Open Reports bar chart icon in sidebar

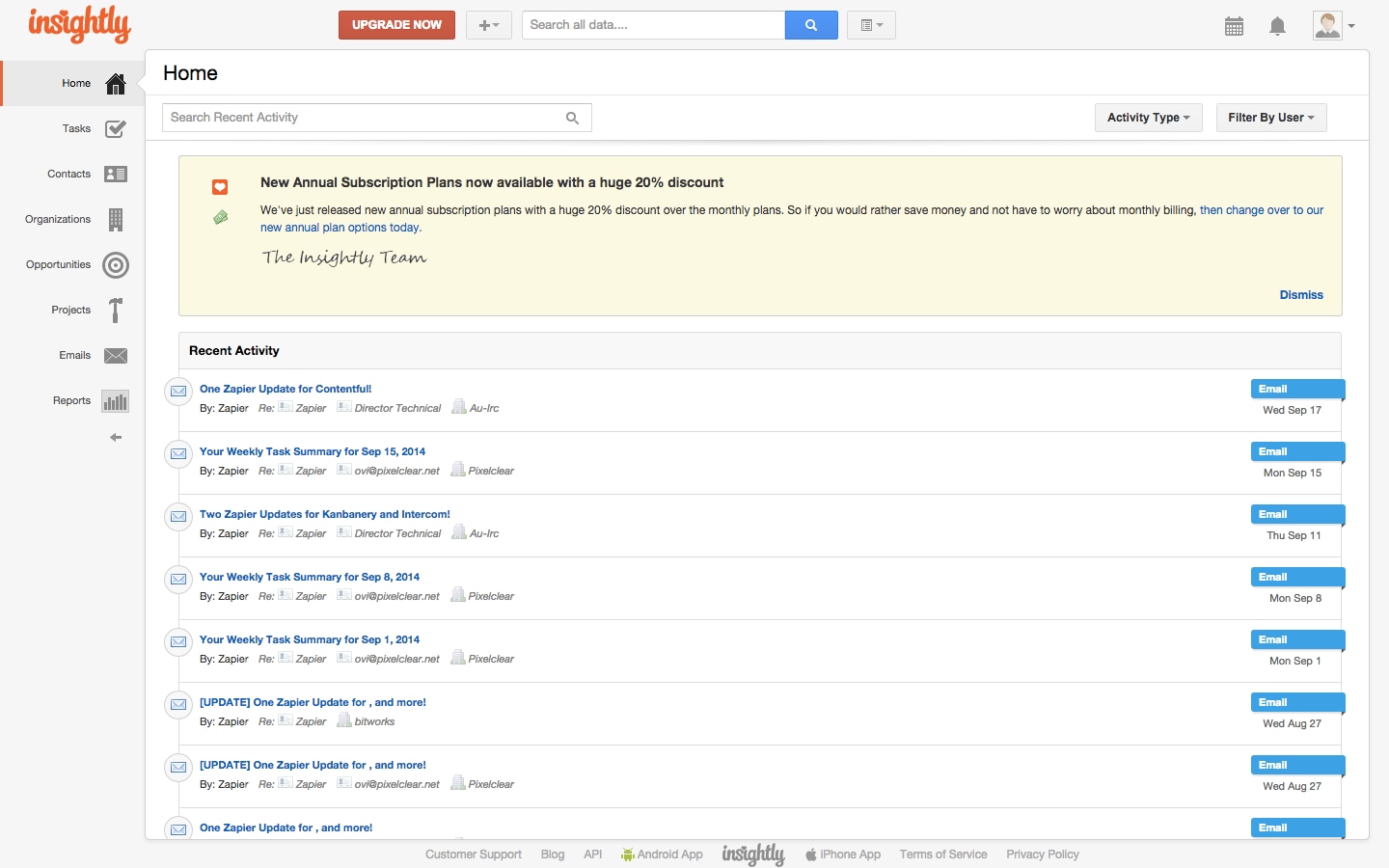pos(116,401)
